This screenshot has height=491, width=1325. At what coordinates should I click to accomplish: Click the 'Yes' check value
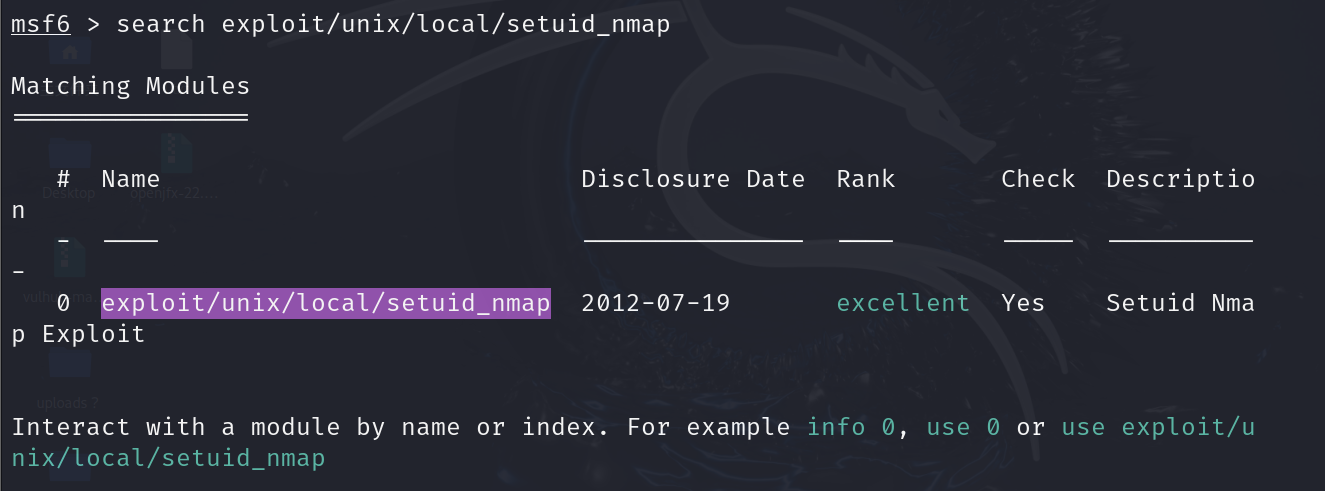(1023, 303)
